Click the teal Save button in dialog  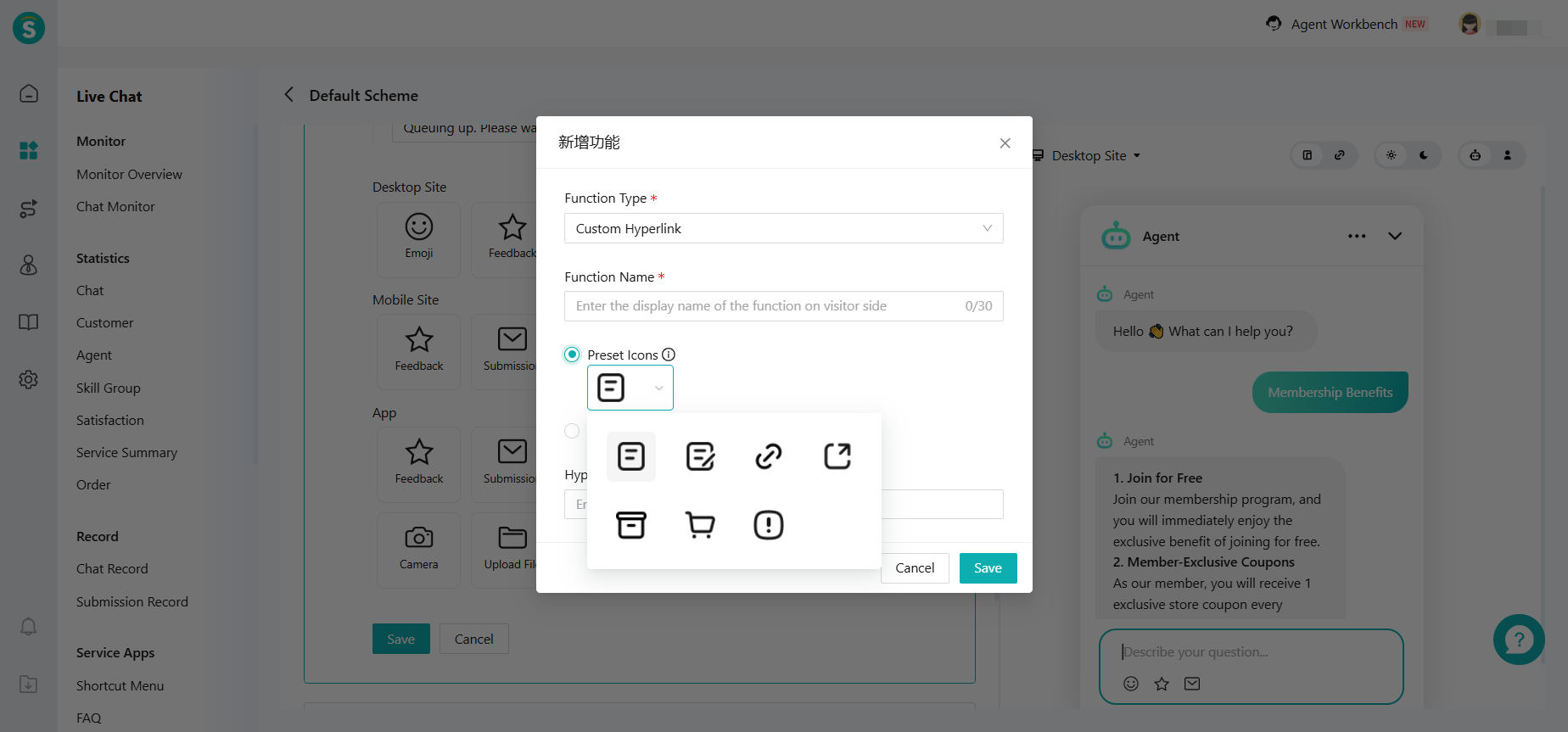pos(988,568)
